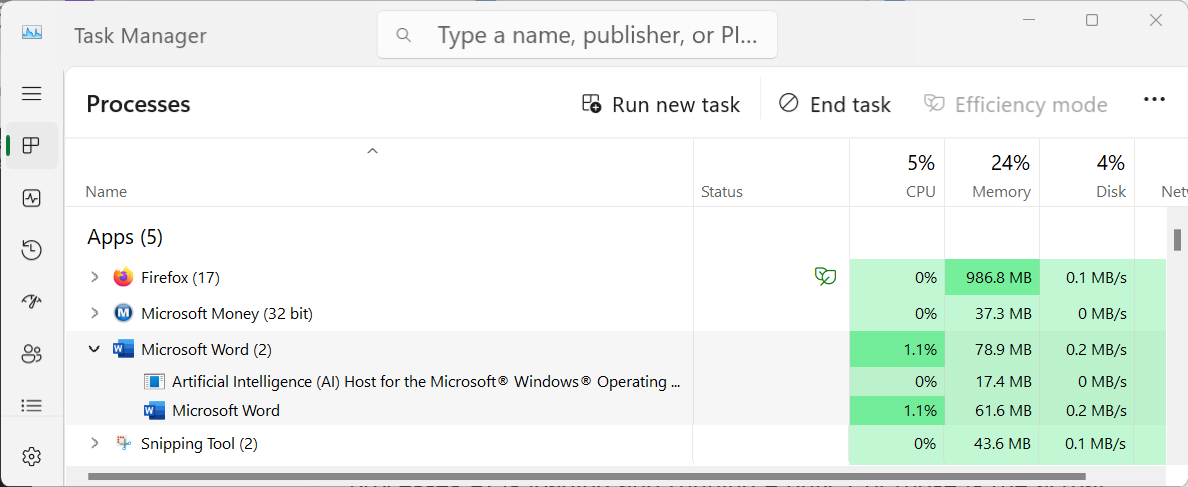This screenshot has height=487, width=1188.
Task: Click the Task Manager app icon in title bar
Action: tap(32, 33)
